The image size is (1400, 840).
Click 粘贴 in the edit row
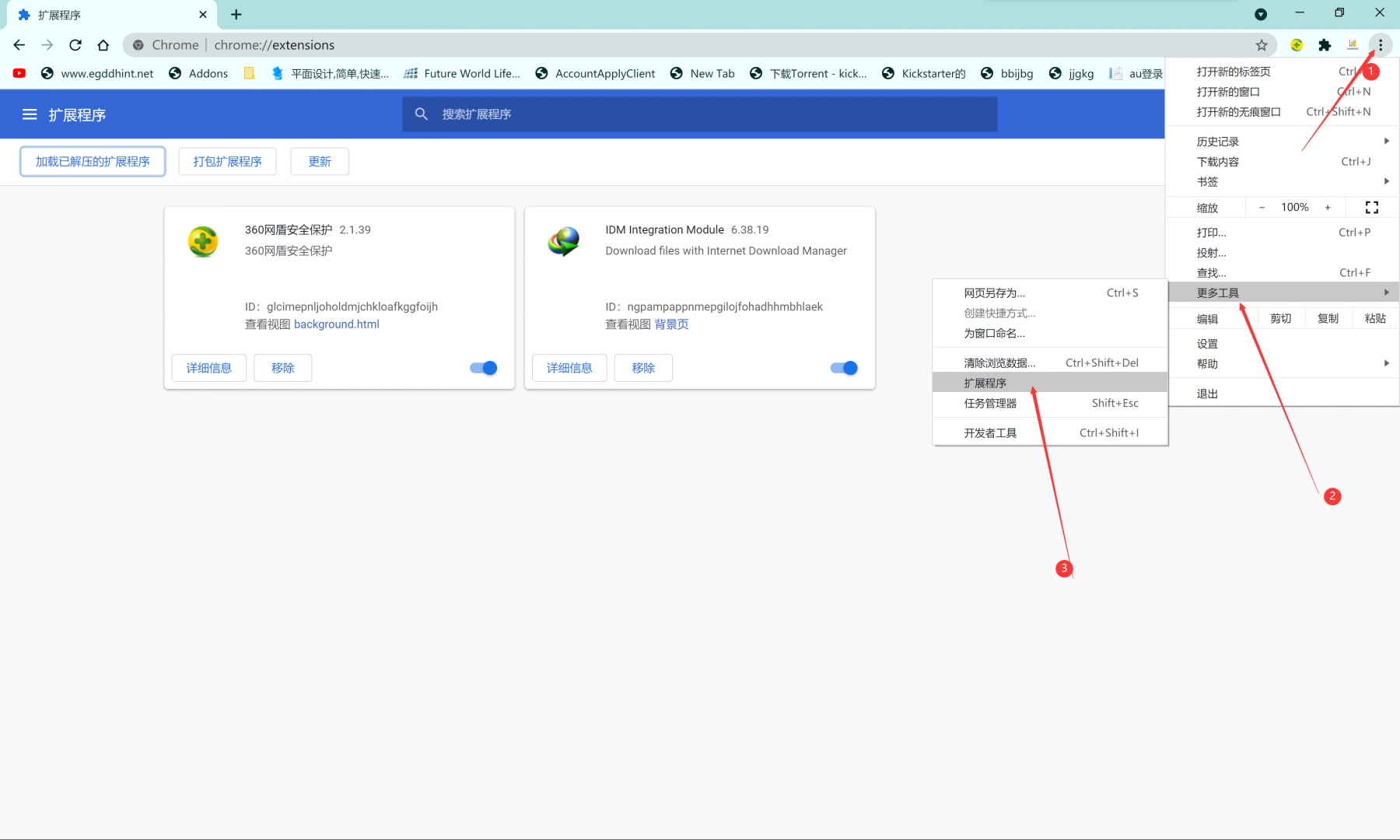(x=1375, y=318)
